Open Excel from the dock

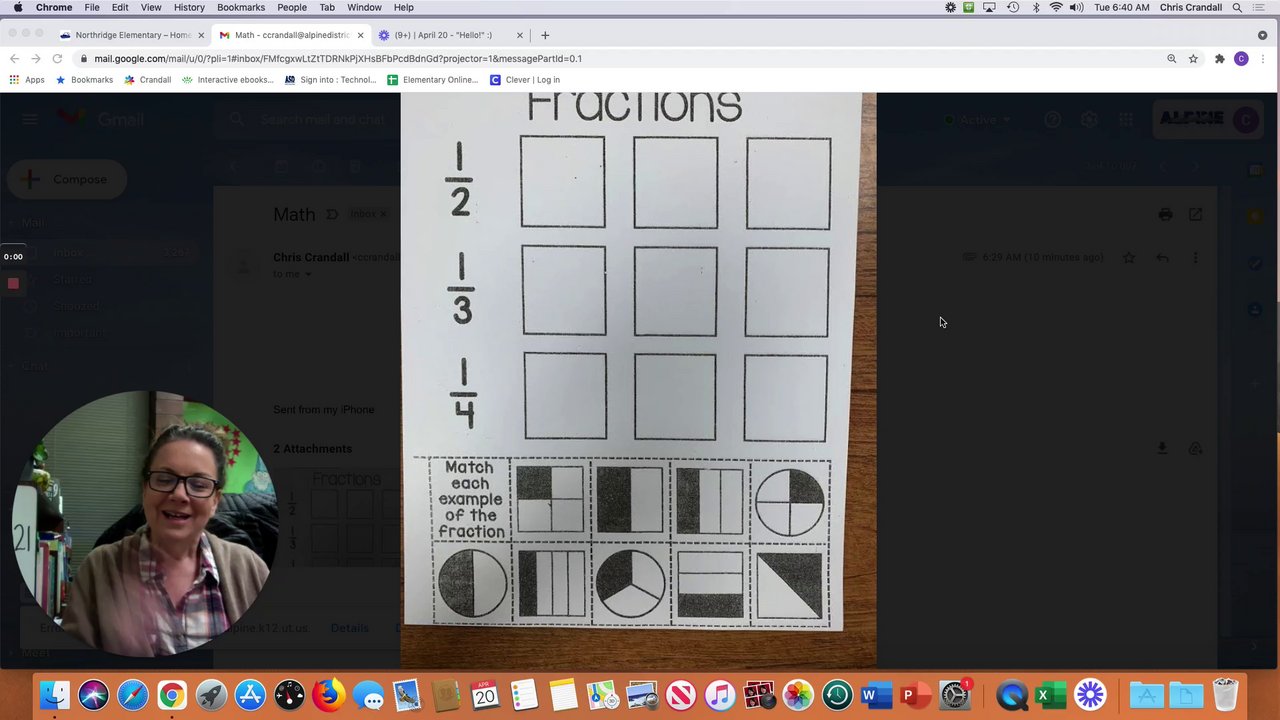(x=1050, y=695)
